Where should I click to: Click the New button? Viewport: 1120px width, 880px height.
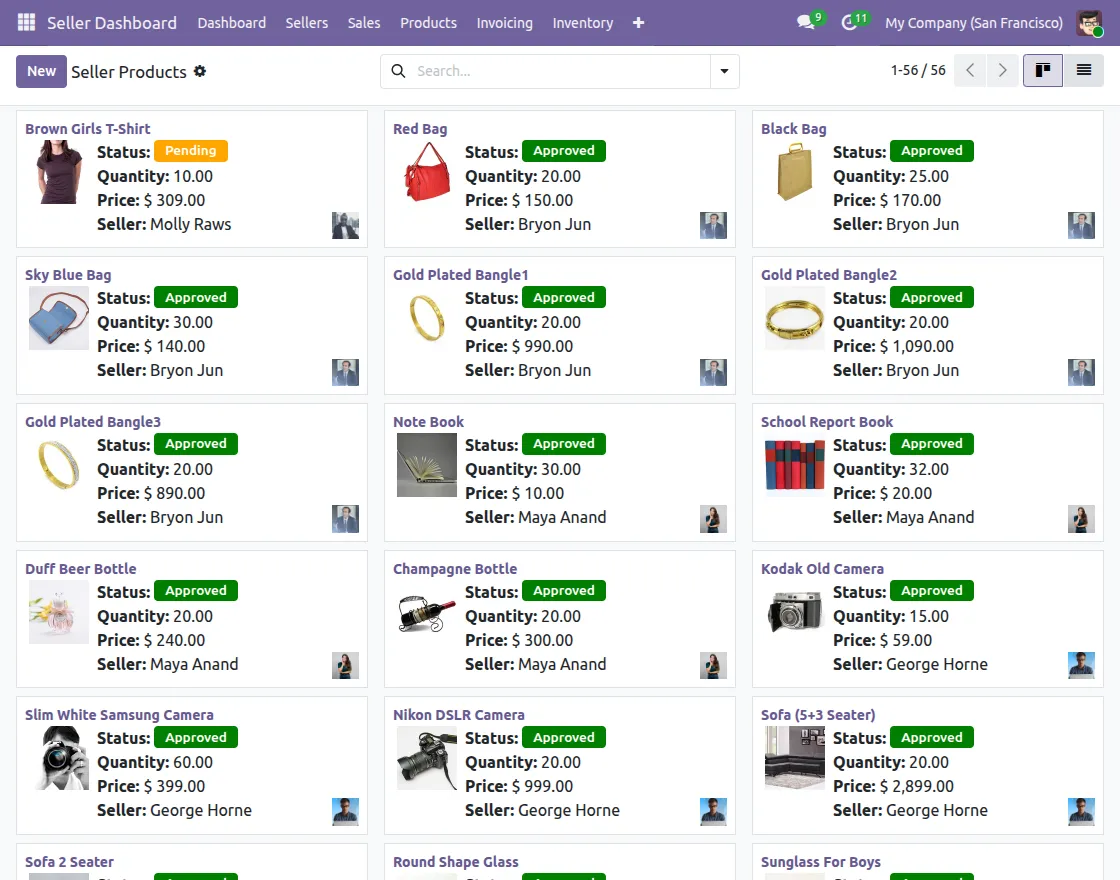click(x=41, y=71)
